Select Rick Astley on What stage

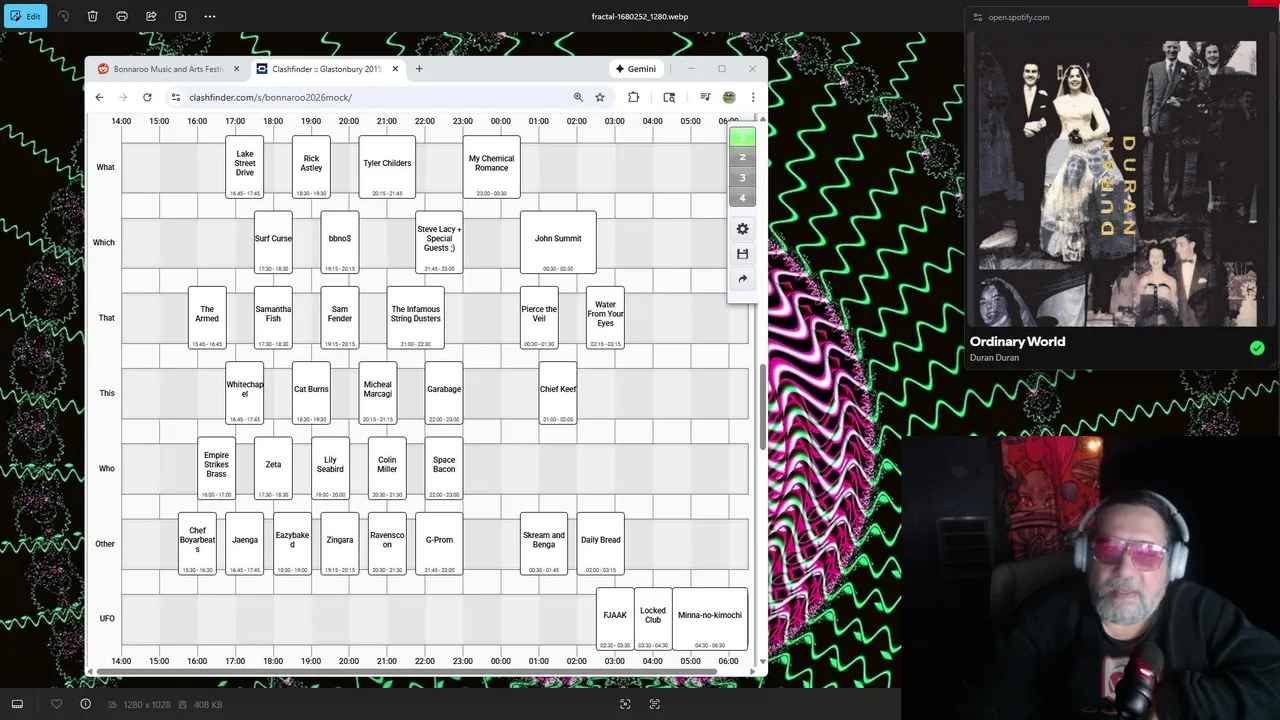pyautogui.click(x=311, y=167)
